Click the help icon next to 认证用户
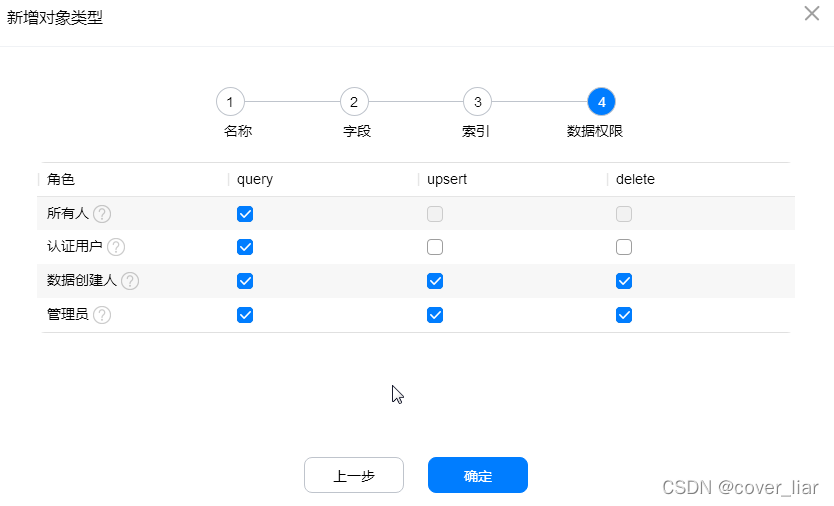Image resolution: width=834 pixels, height=506 pixels. click(116, 247)
